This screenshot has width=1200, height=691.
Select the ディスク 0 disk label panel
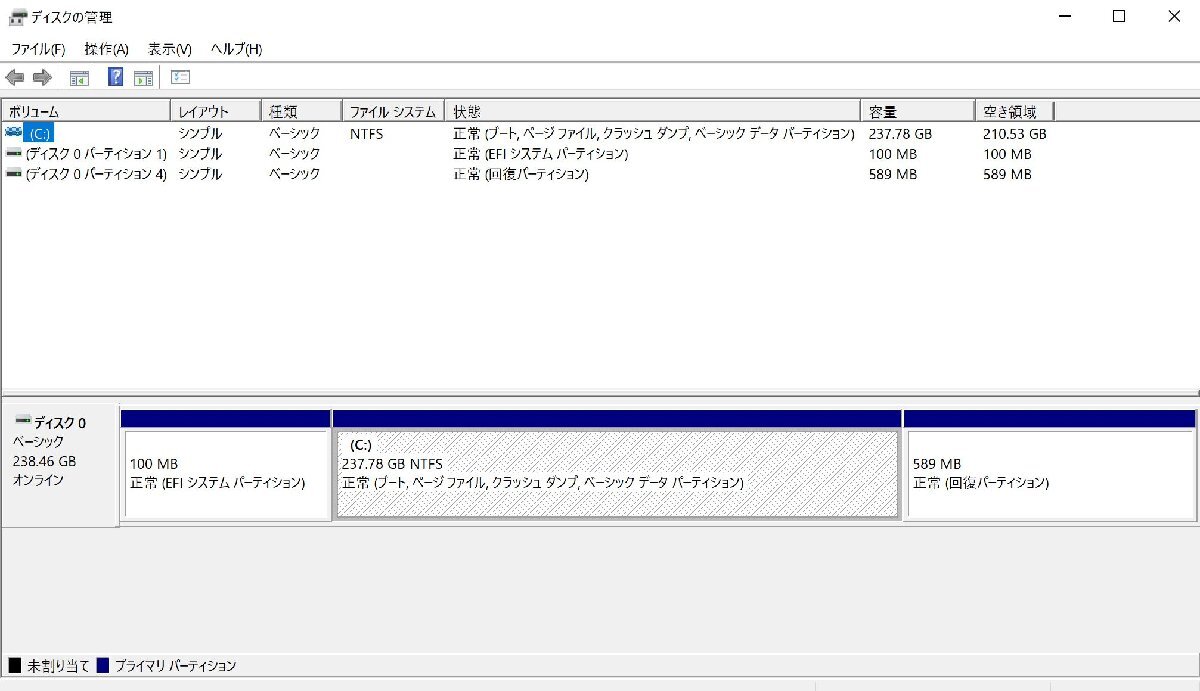pyautogui.click(x=60, y=464)
